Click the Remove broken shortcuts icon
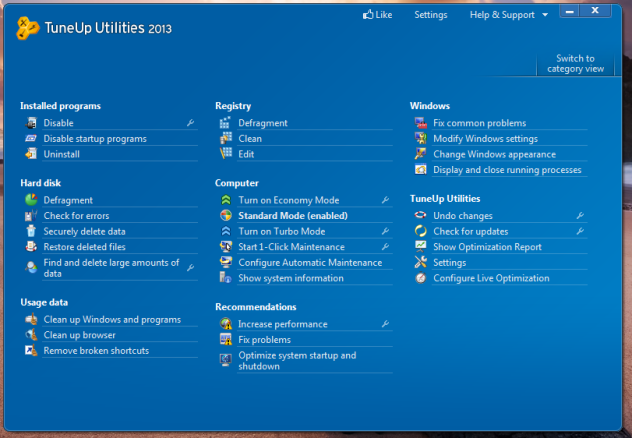 tap(31, 350)
